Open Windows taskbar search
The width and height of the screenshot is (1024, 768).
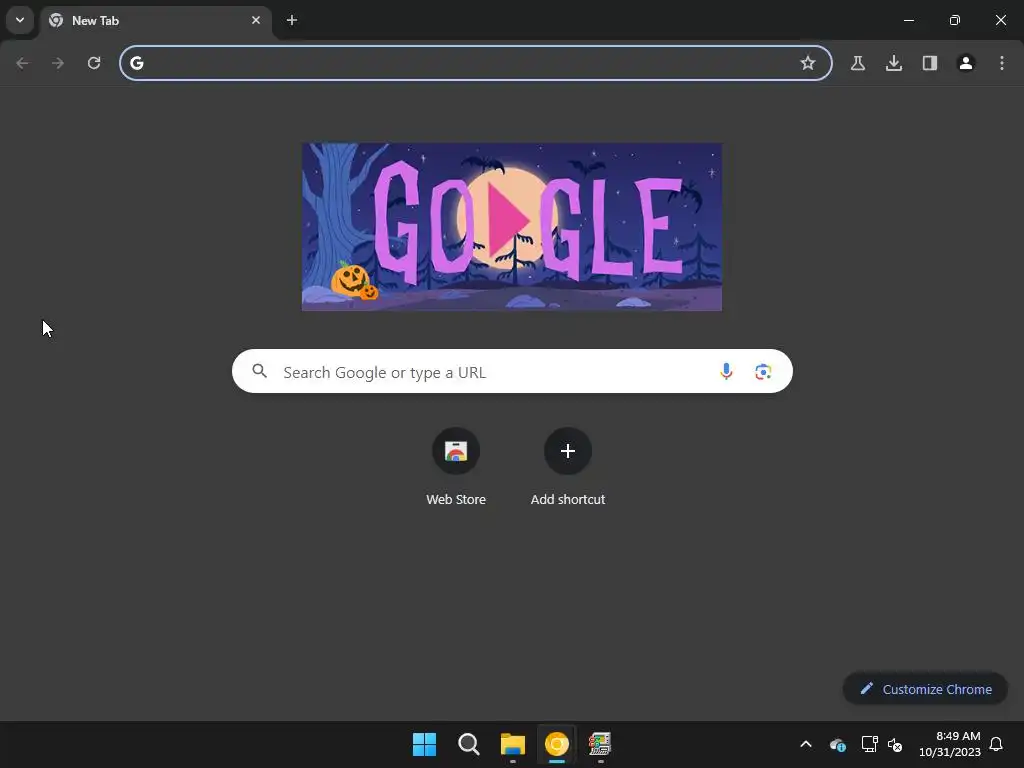coord(468,744)
